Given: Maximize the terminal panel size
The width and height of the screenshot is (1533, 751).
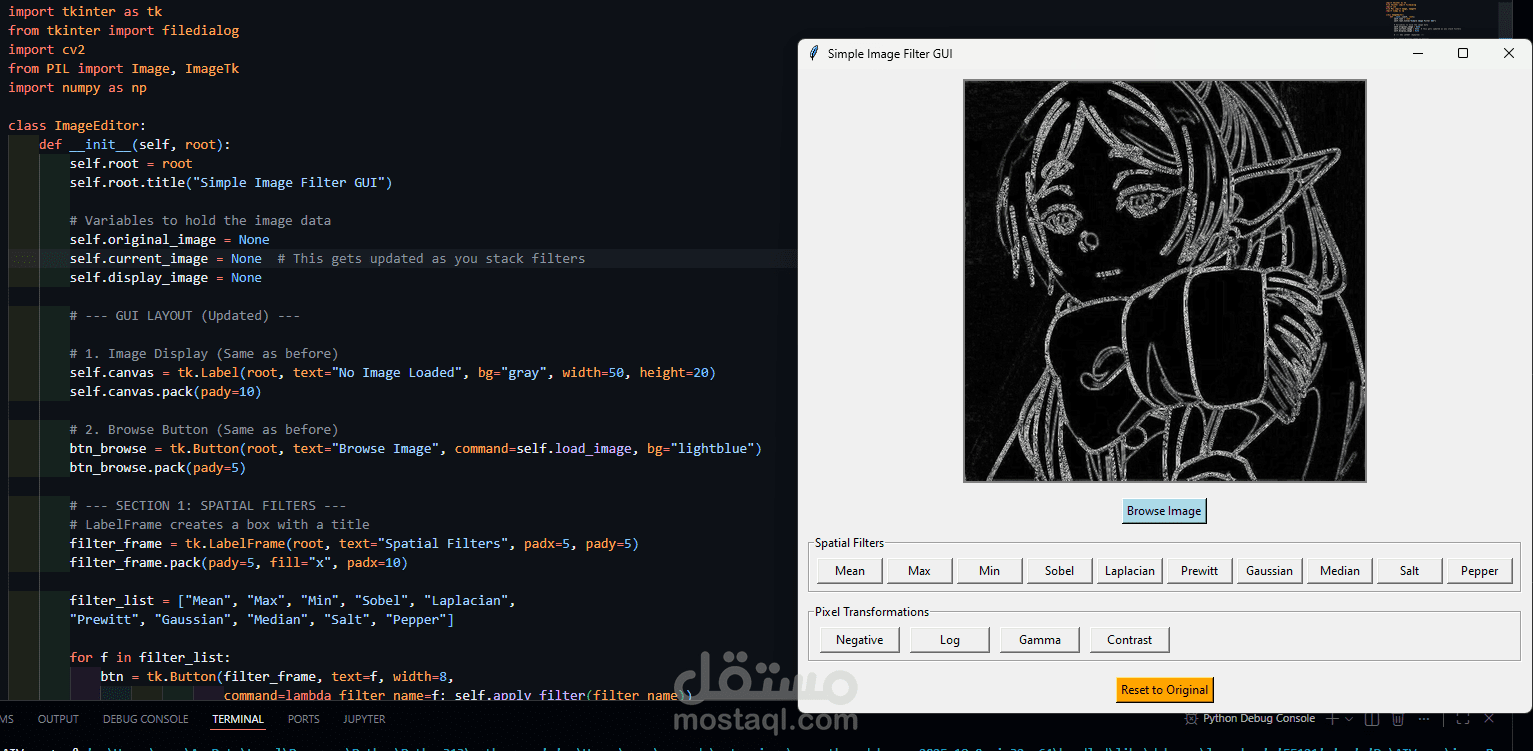Looking at the screenshot, I should 1462,719.
